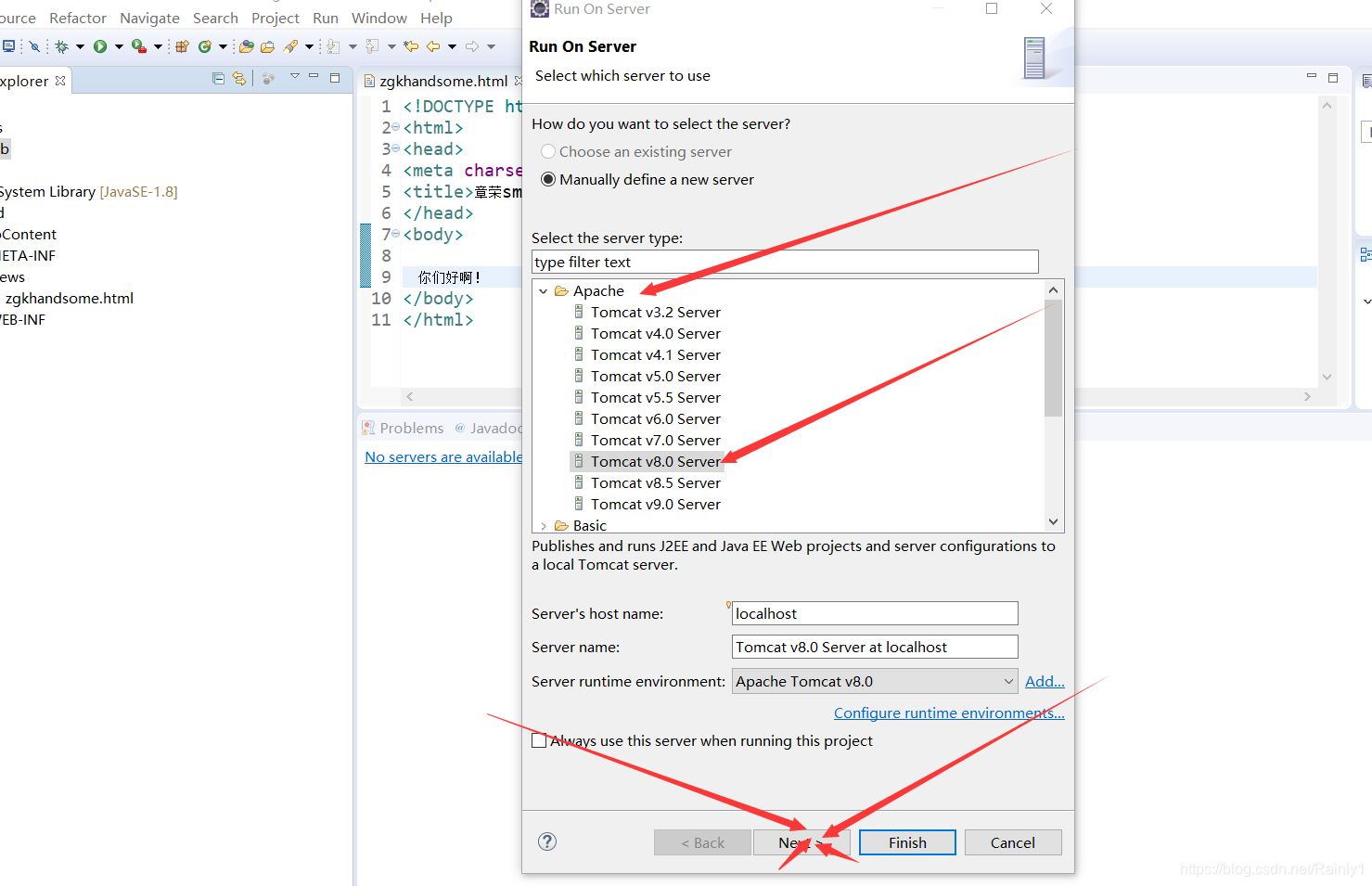Click the Open Task folder toolbar icon

(267, 46)
